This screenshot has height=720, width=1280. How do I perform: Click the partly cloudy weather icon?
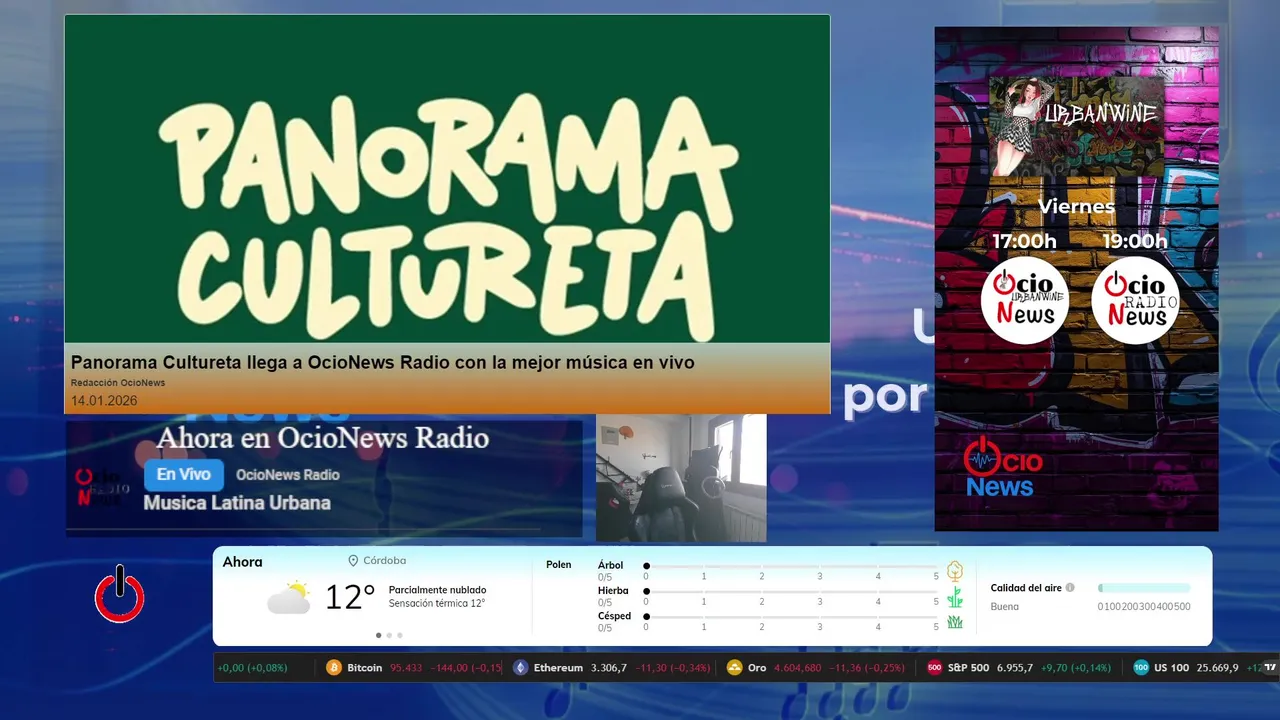(289, 597)
